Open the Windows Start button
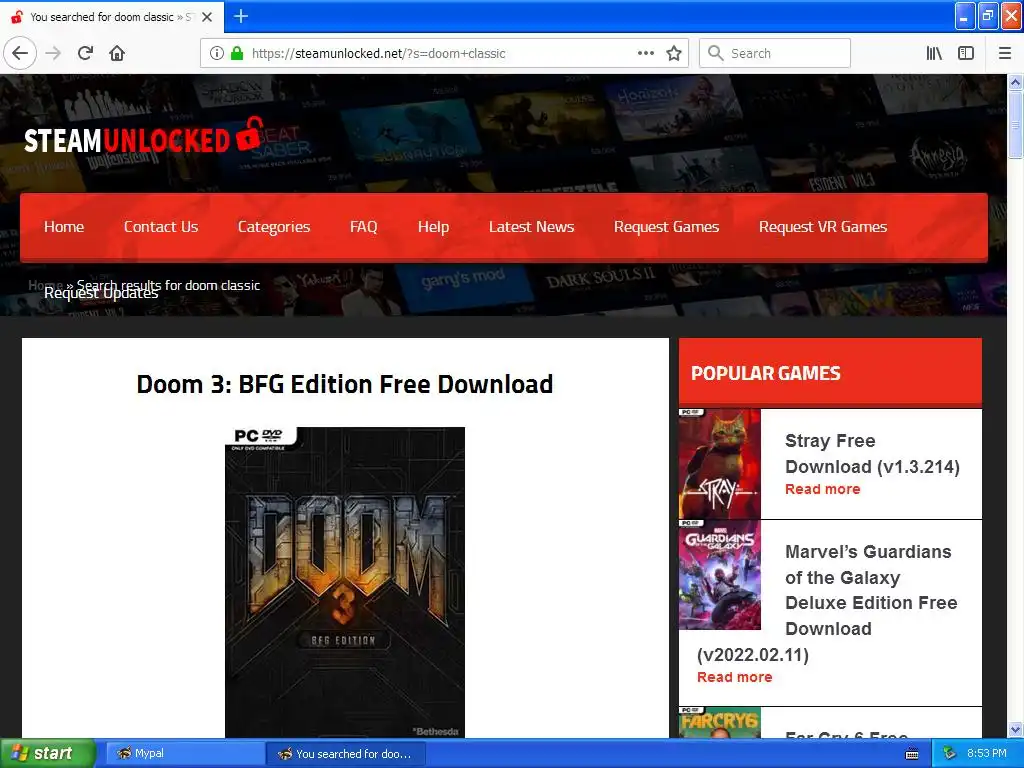This screenshot has width=1024, height=768. (47, 753)
